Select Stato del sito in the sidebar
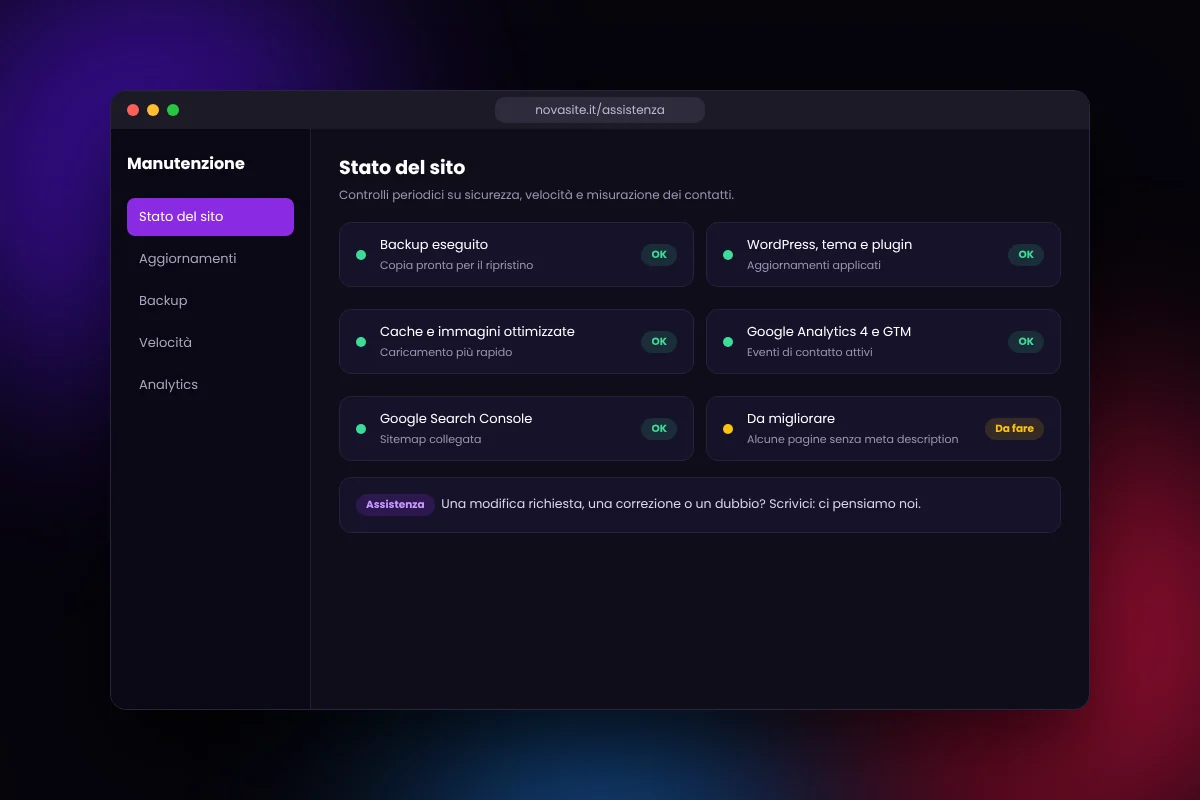 pos(210,217)
